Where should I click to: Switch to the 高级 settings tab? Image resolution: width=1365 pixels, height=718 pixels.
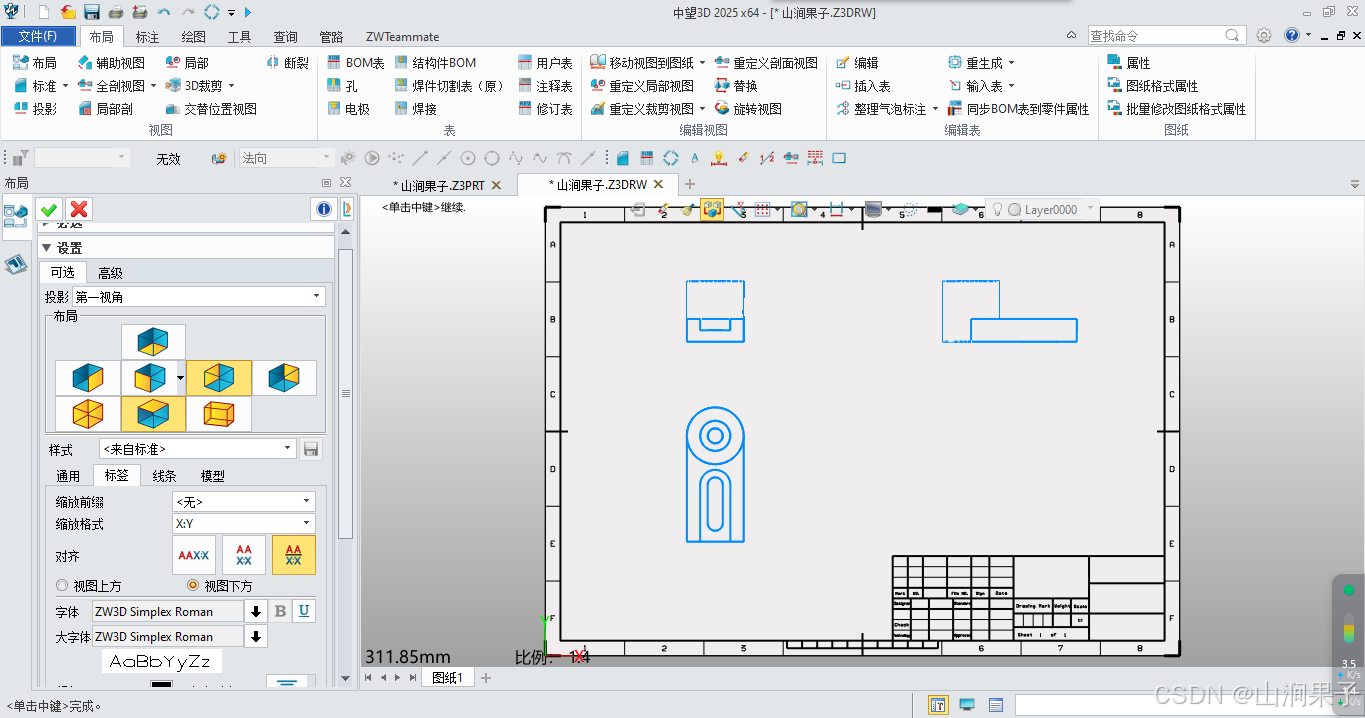(x=110, y=273)
